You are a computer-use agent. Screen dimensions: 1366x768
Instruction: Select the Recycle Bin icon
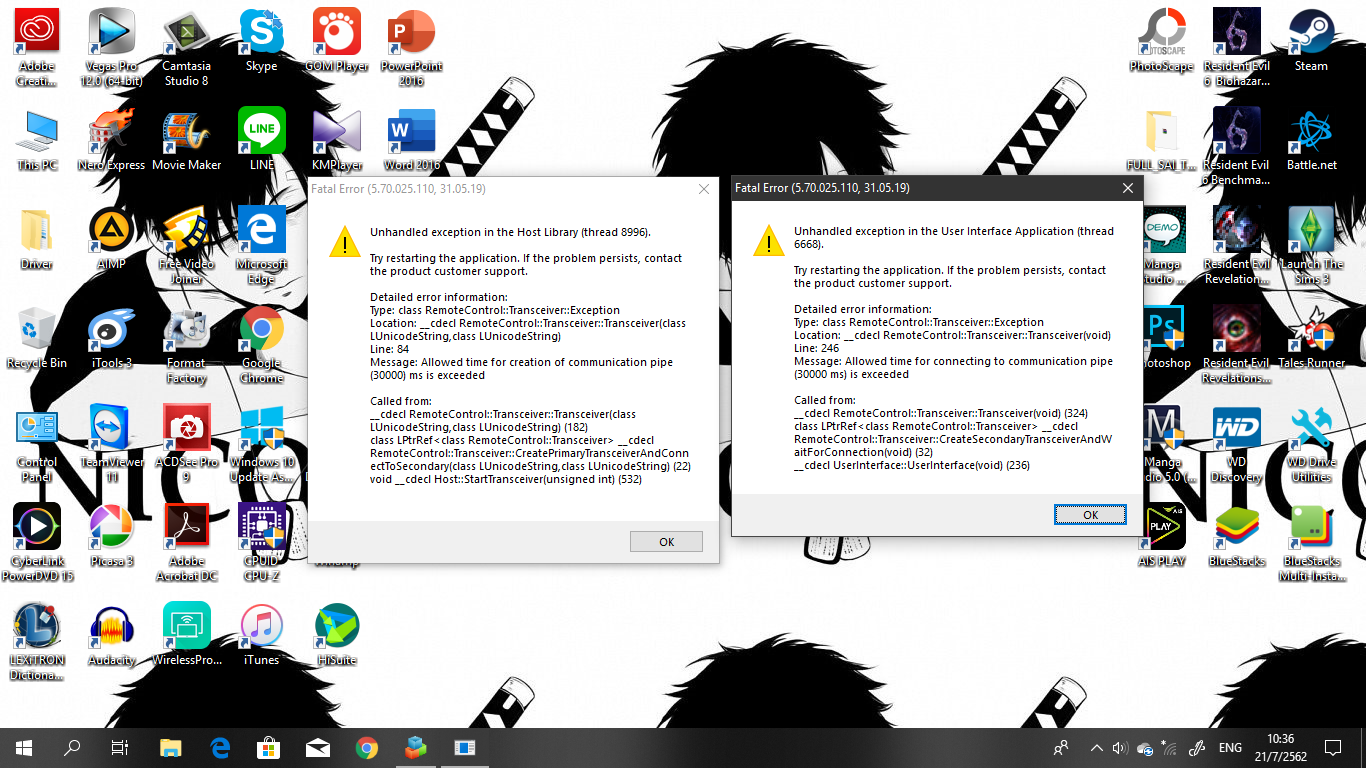(x=37, y=337)
